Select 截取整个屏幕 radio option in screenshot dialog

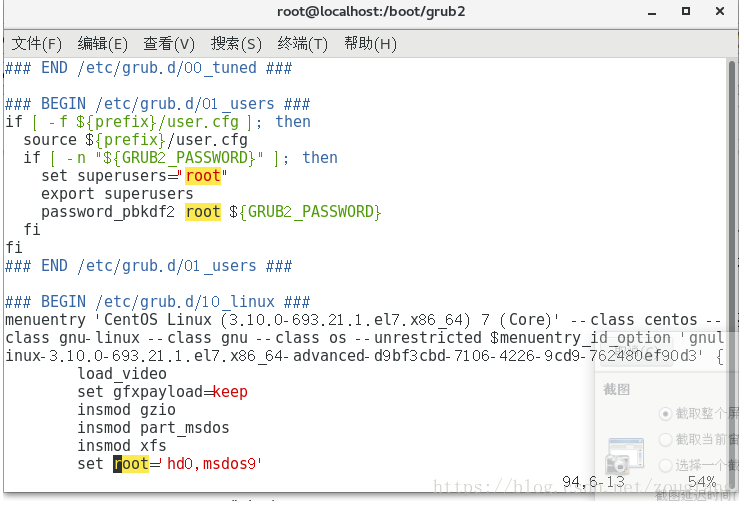[x=665, y=414]
